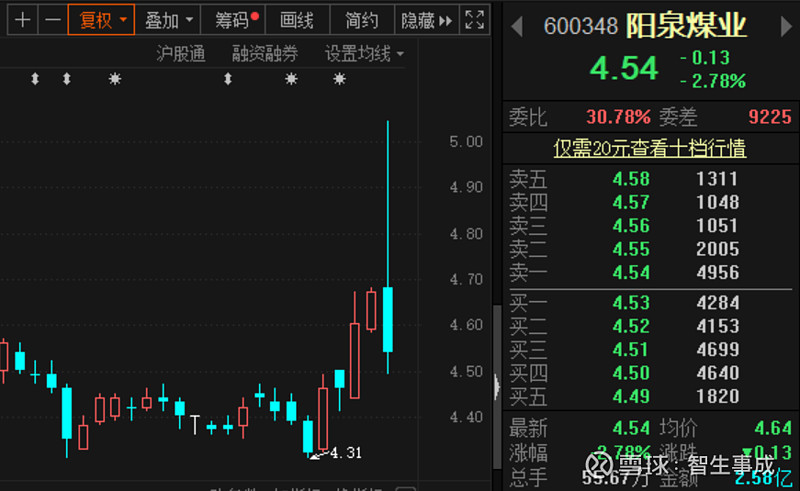
Task: Click the 卖一 volume 4956
Action: pyautogui.click(x=717, y=273)
